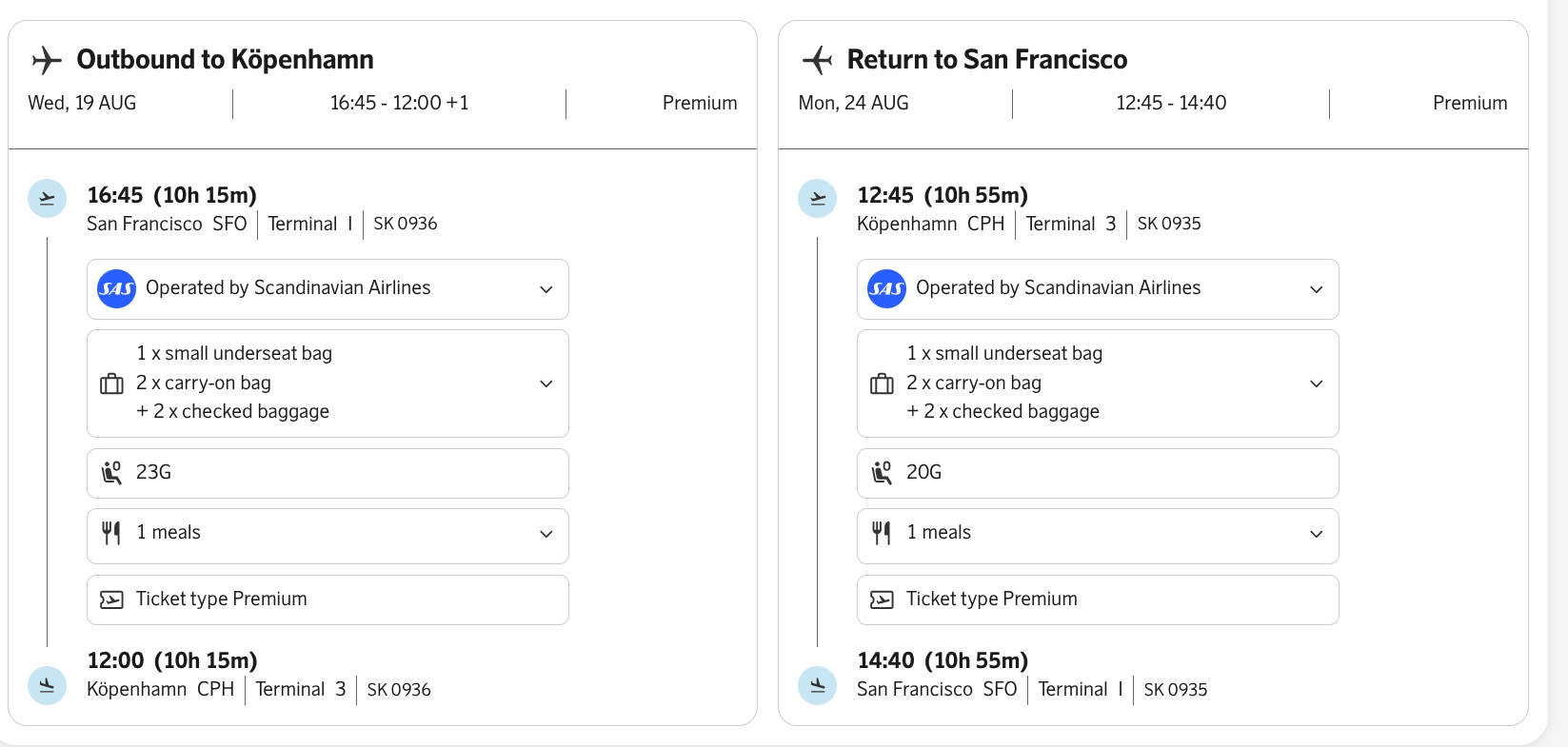1568x747 pixels.
Task: Click the ticket icon in outbound Ticket type Premium
Action: pyautogui.click(x=111, y=600)
